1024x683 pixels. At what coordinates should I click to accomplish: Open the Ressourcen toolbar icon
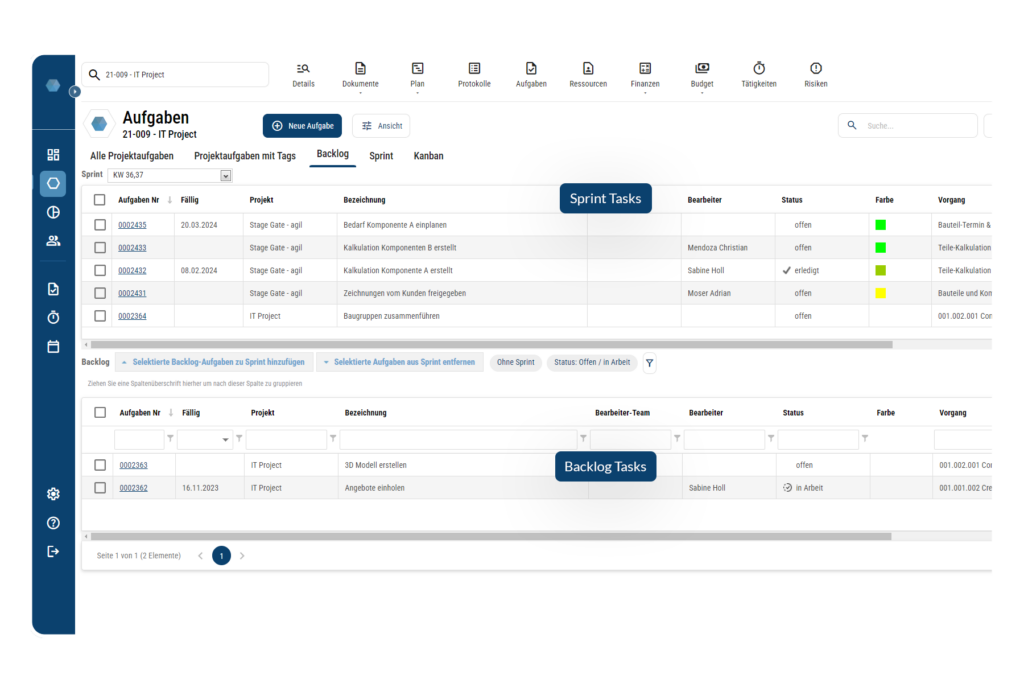(588, 68)
